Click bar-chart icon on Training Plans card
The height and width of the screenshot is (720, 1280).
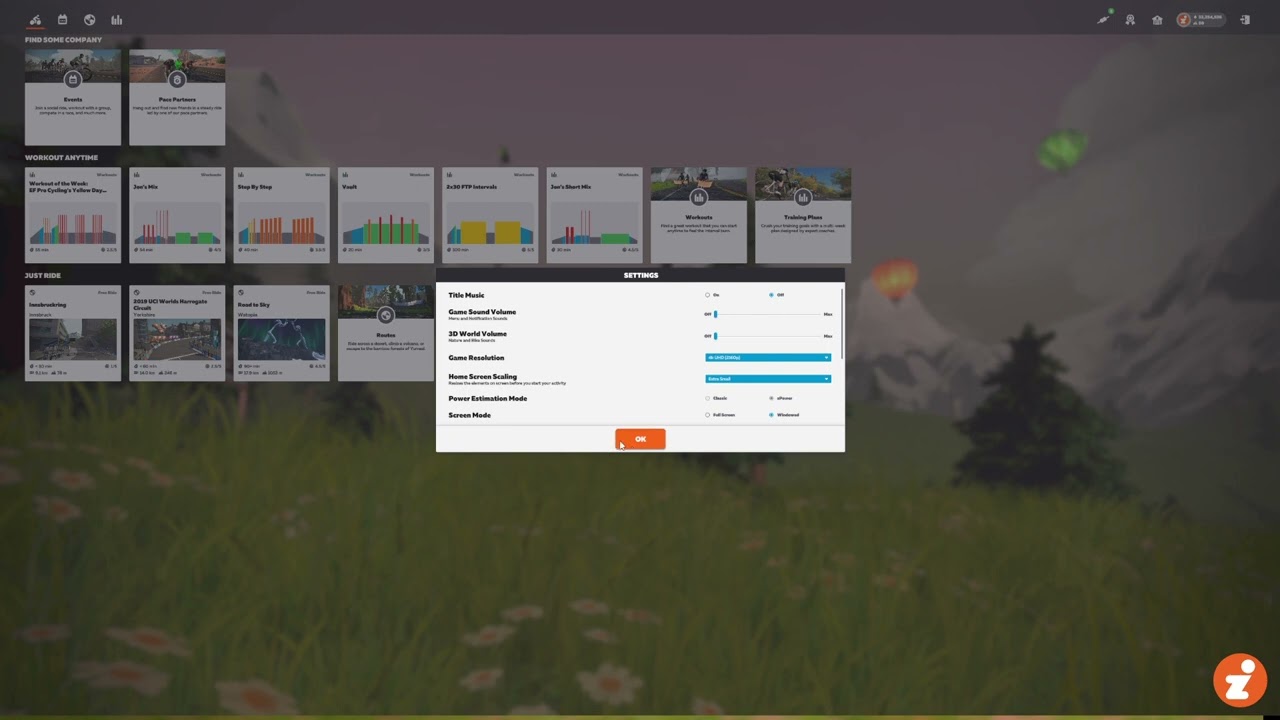click(803, 198)
